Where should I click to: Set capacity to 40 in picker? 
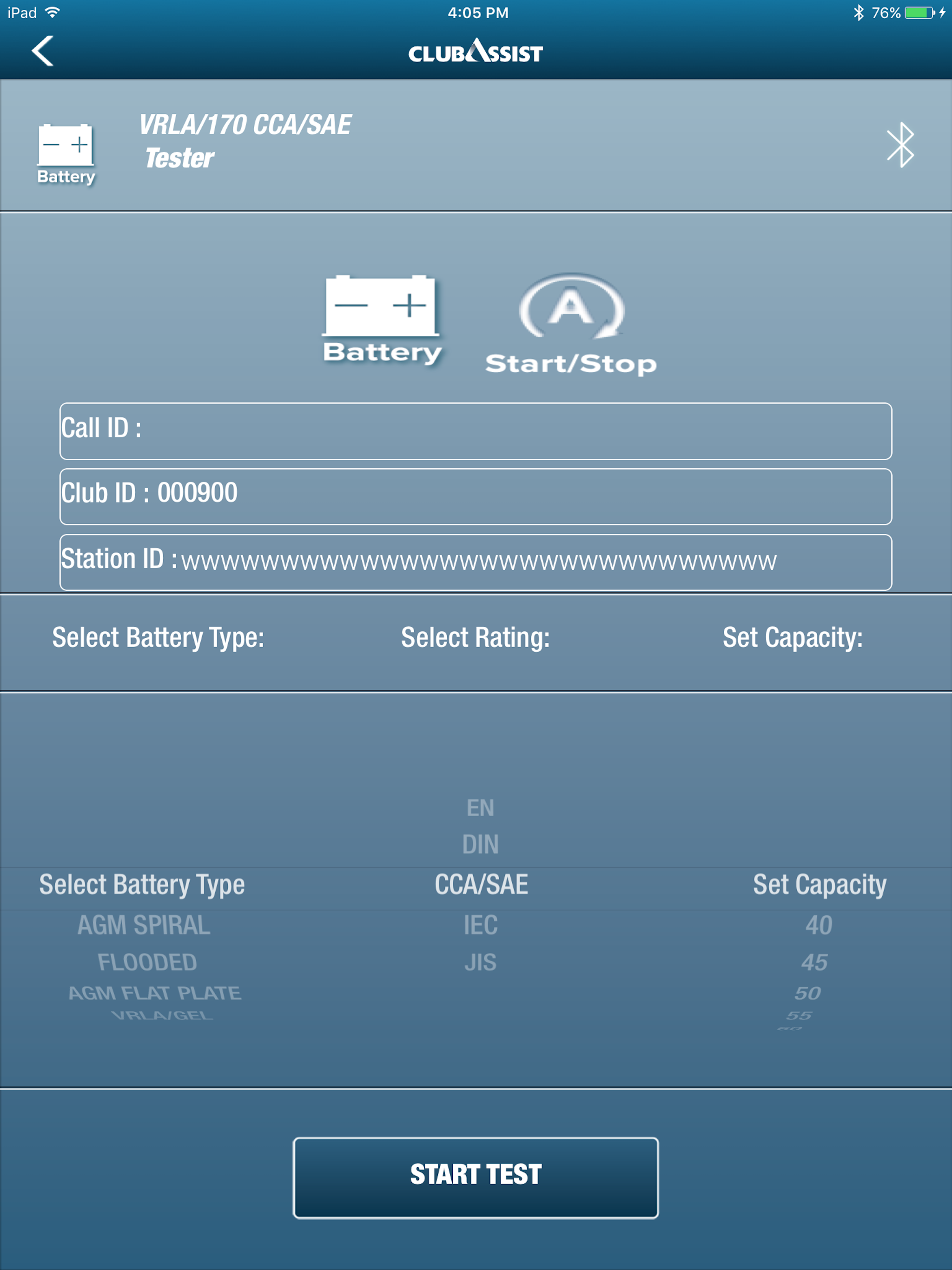coord(819,926)
